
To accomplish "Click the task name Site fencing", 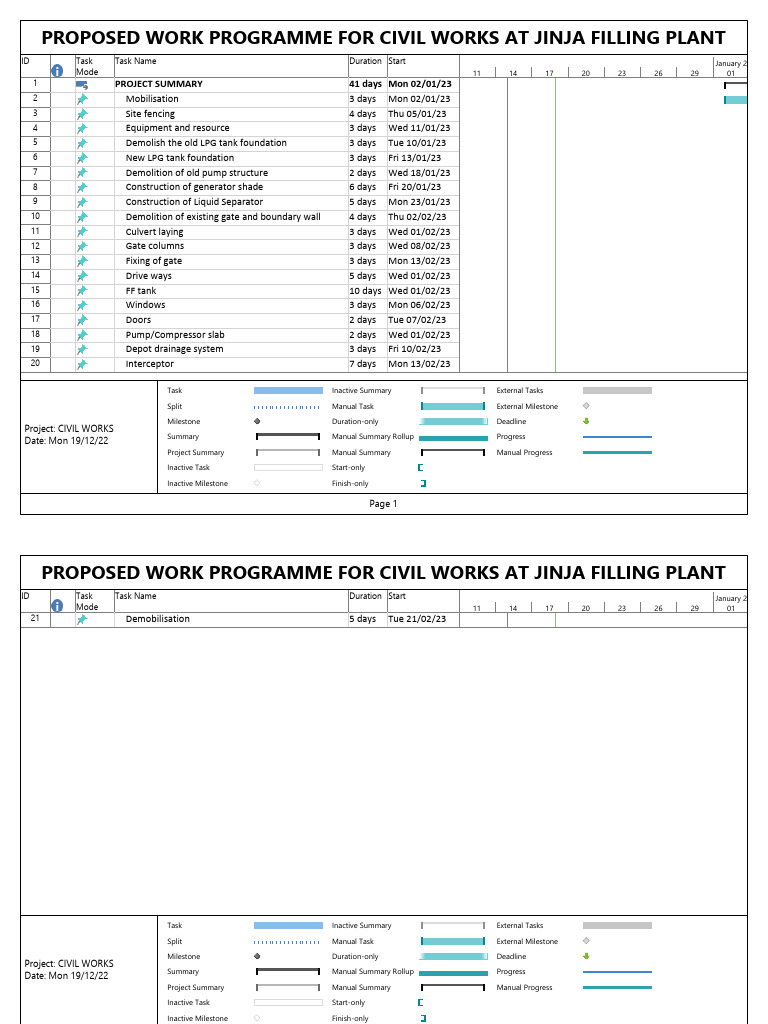I will pos(150,114).
